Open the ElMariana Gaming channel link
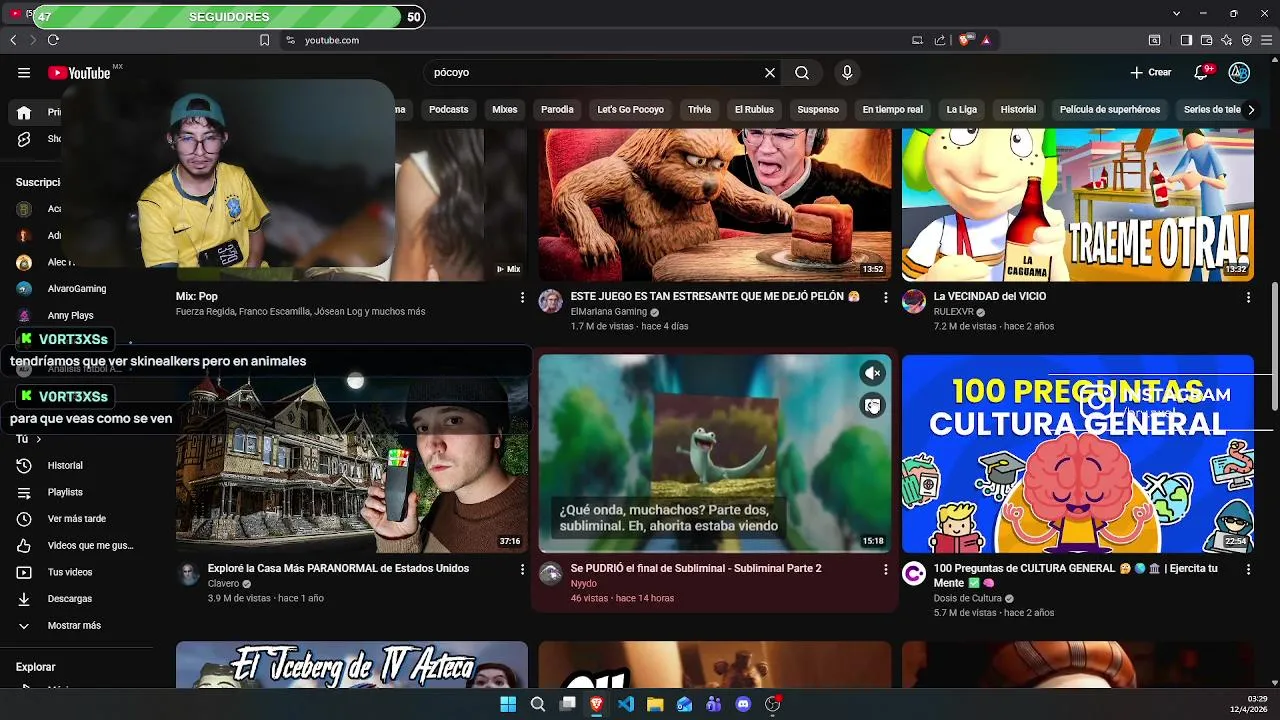 (609, 312)
